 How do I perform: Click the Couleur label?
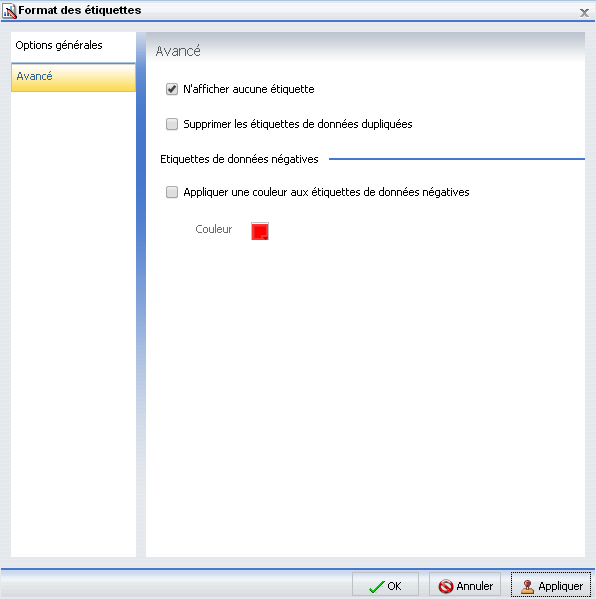[x=214, y=229]
